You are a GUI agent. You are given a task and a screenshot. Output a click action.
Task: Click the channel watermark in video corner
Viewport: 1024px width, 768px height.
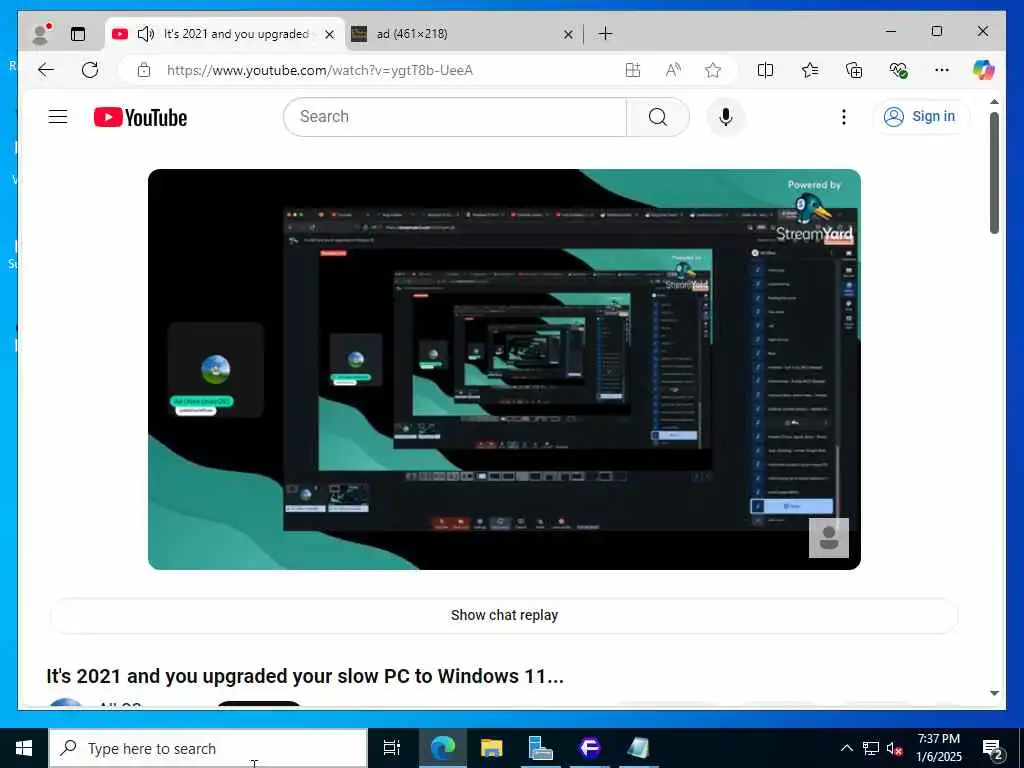pyautogui.click(x=829, y=538)
